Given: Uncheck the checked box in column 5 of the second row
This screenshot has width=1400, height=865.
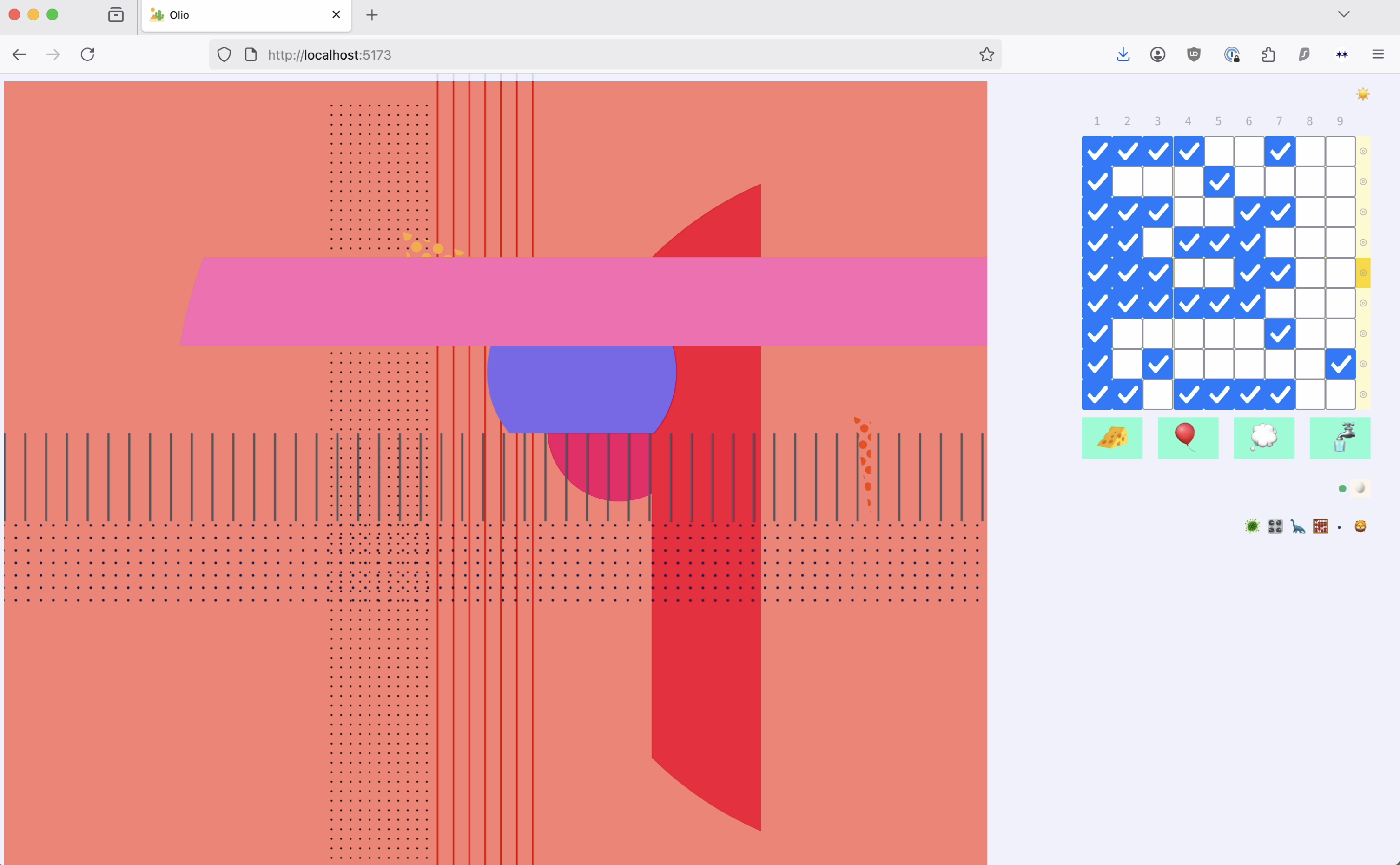Looking at the screenshot, I should (x=1219, y=182).
